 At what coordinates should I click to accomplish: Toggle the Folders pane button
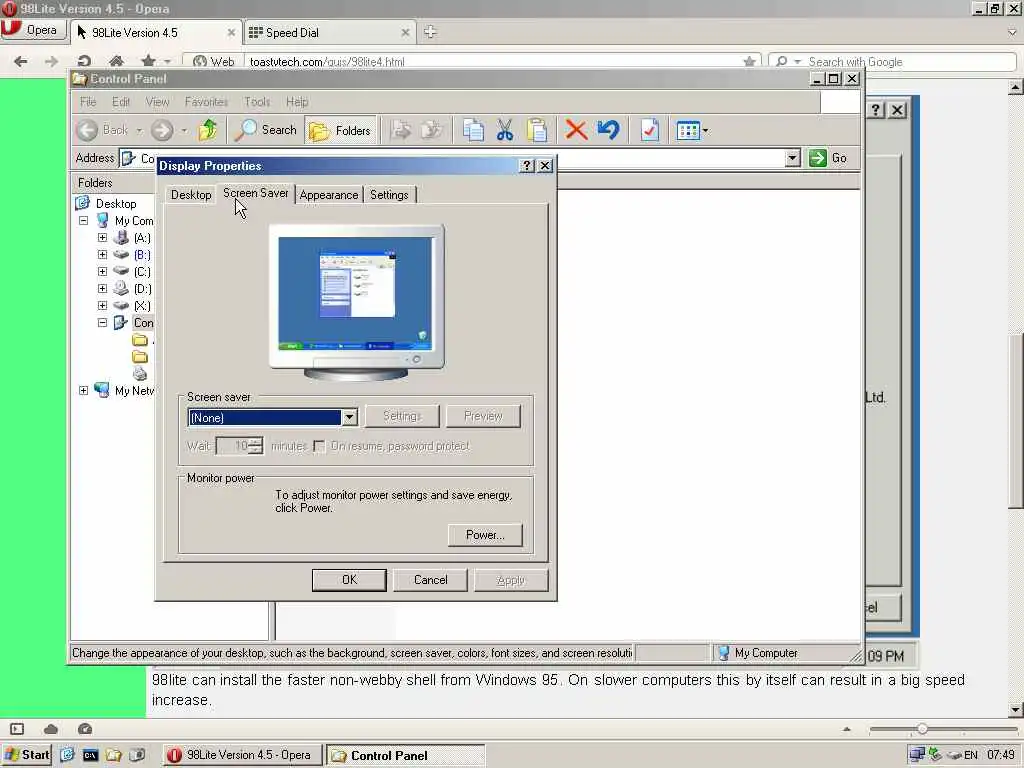coord(340,131)
